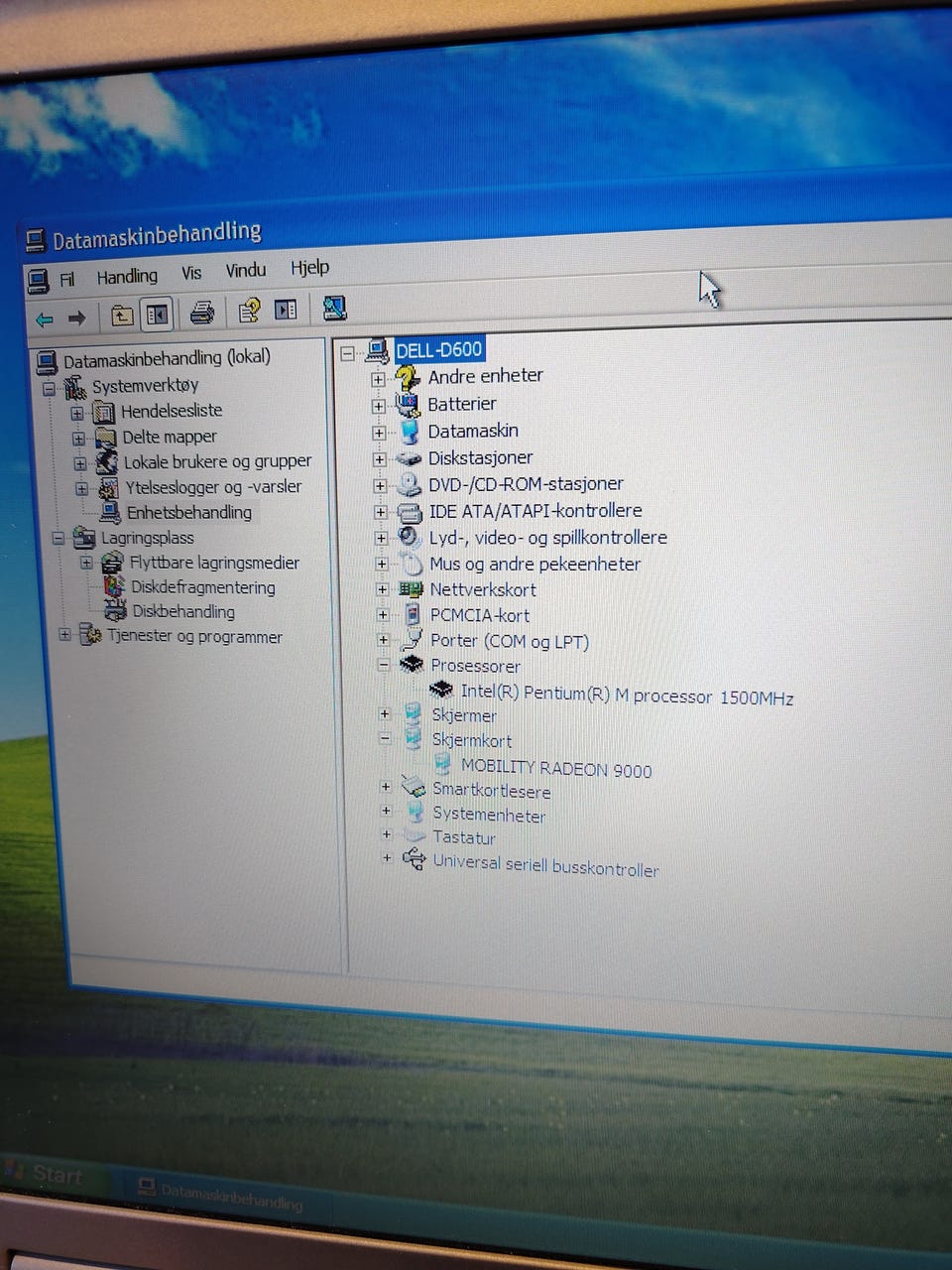Open the Vindu menu
The image size is (952, 1270).
[x=246, y=270]
